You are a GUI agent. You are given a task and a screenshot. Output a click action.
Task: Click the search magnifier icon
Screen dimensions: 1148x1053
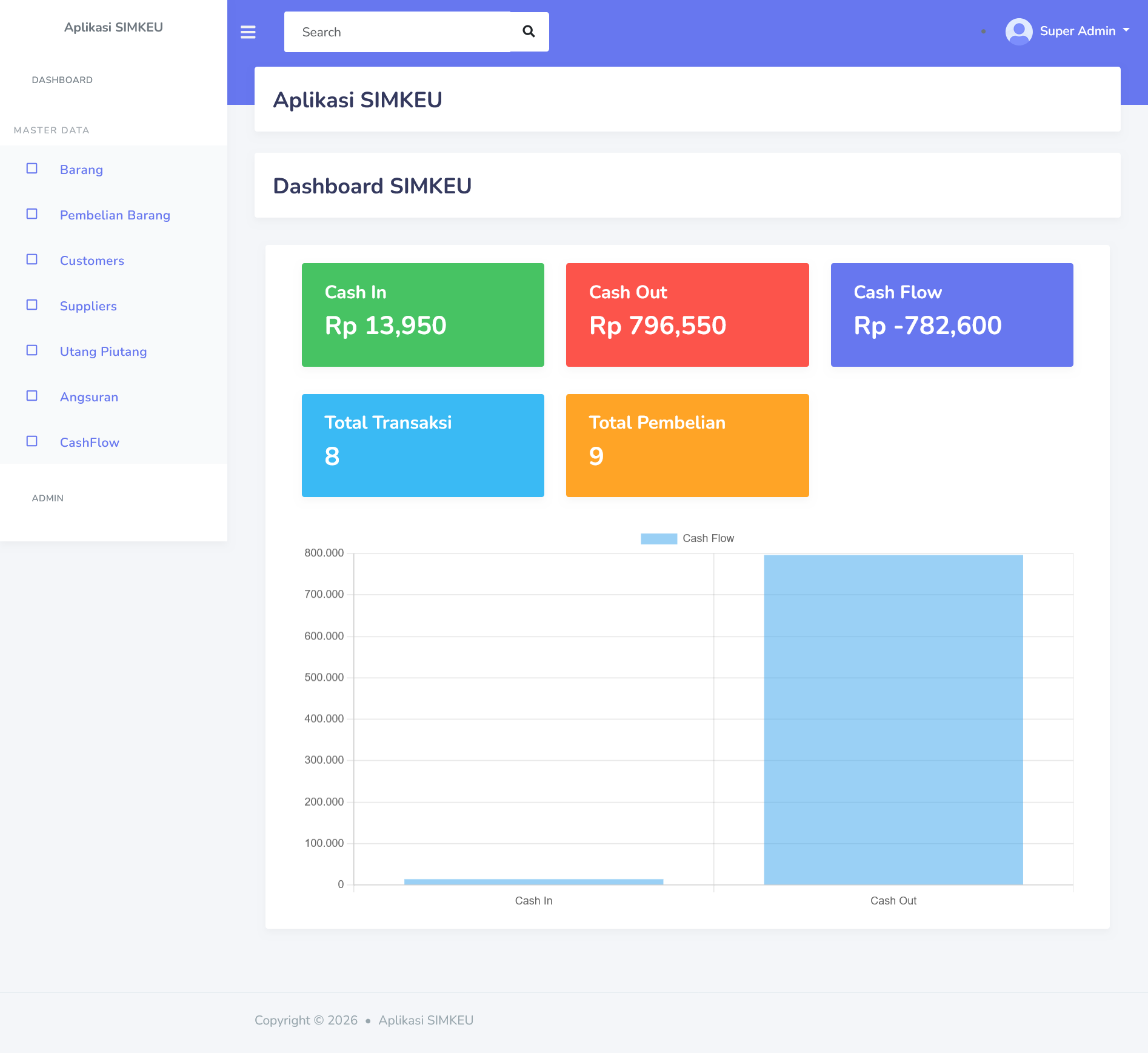coord(529,32)
